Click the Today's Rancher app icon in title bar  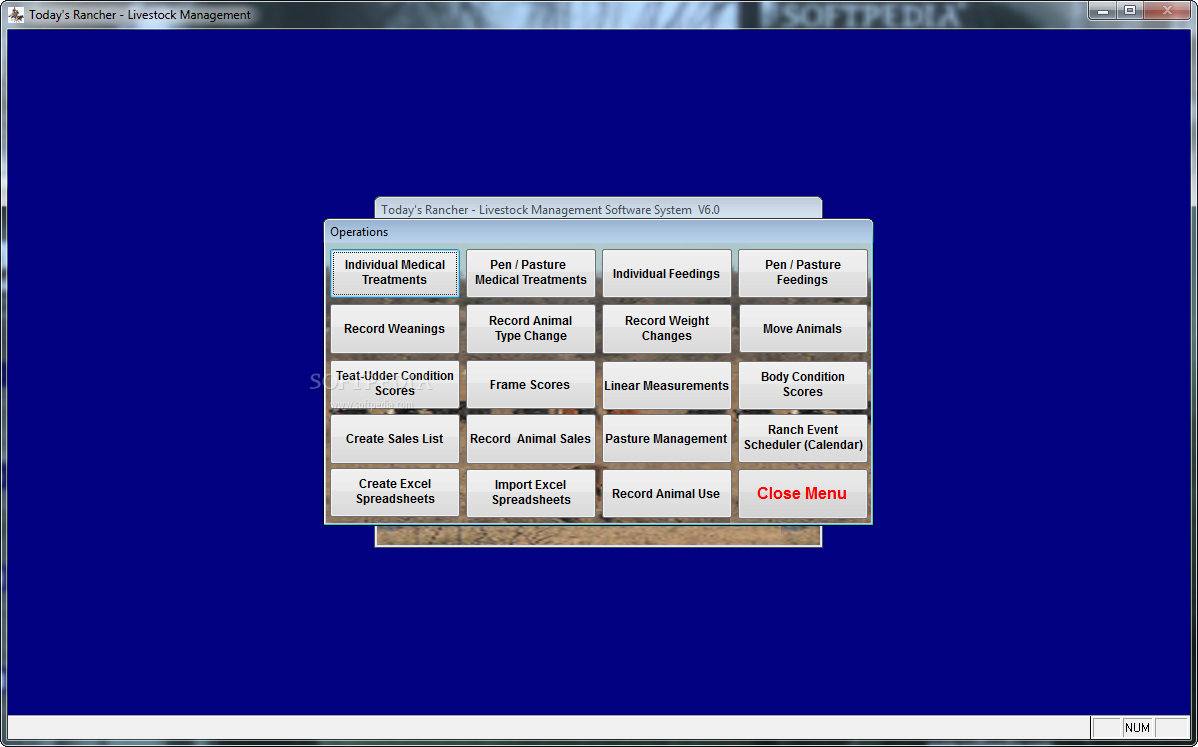click(x=15, y=15)
